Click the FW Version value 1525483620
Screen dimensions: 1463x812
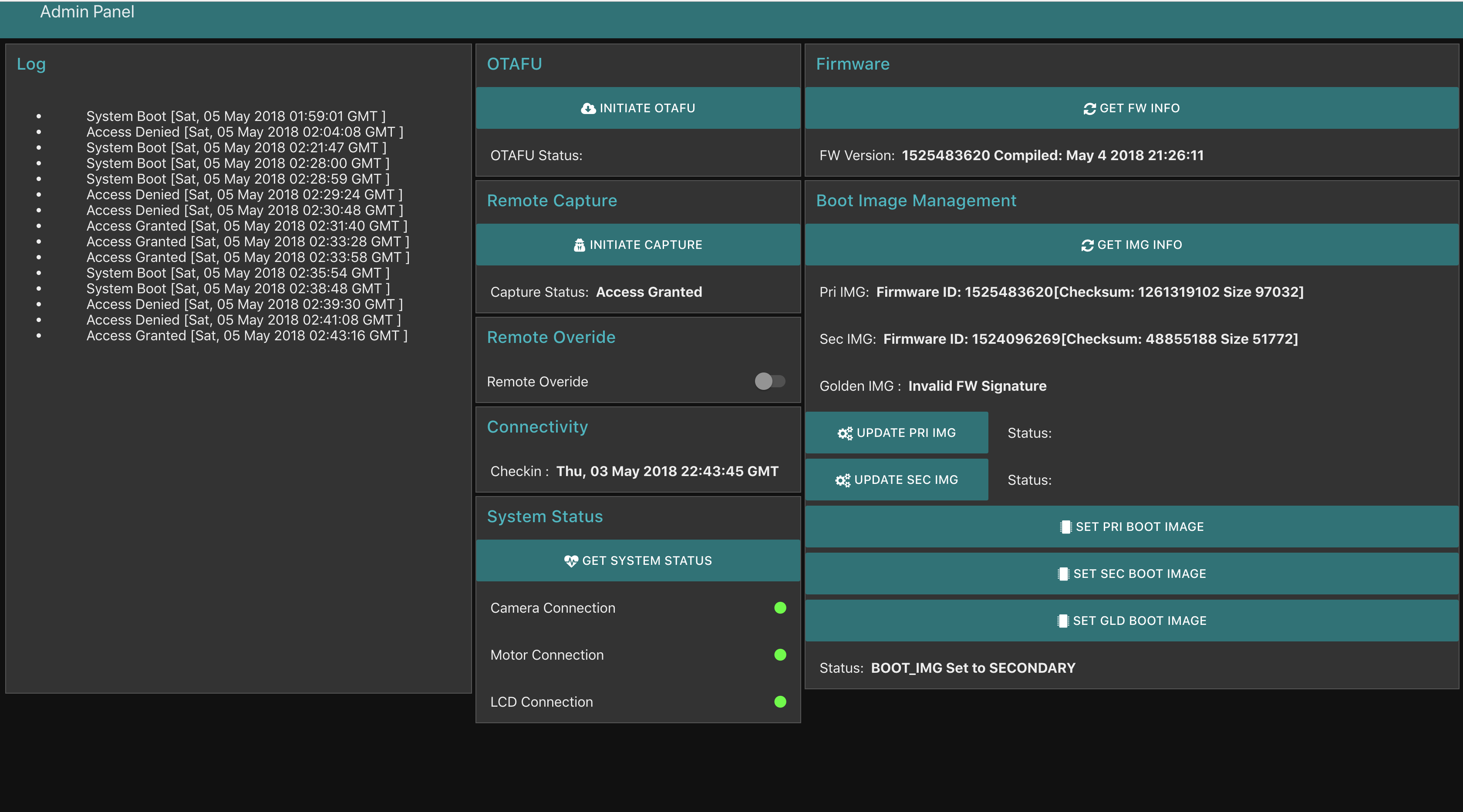pos(946,155)
